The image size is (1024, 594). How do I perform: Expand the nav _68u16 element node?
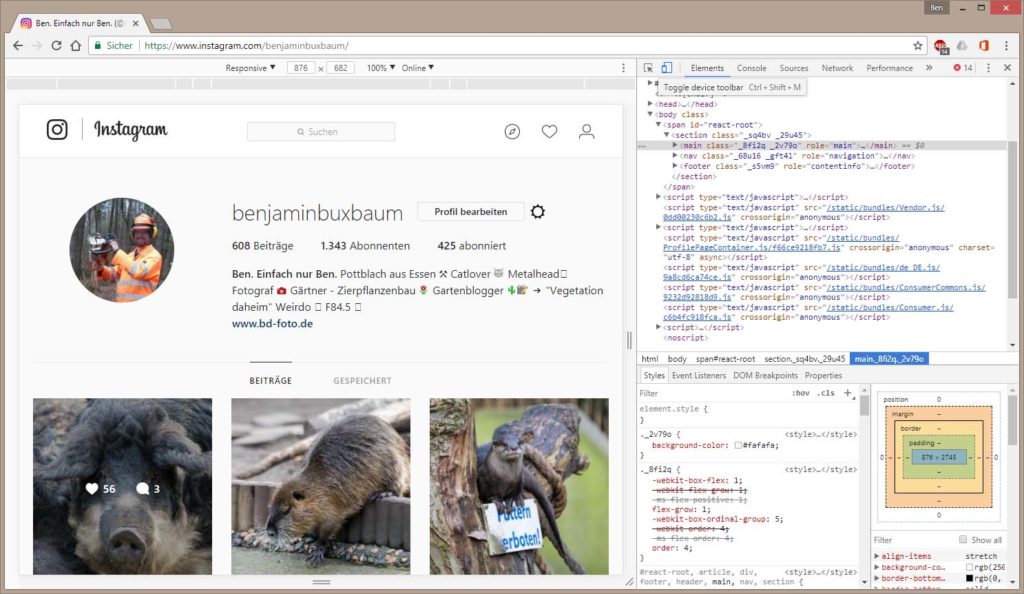tap(675, 156)
